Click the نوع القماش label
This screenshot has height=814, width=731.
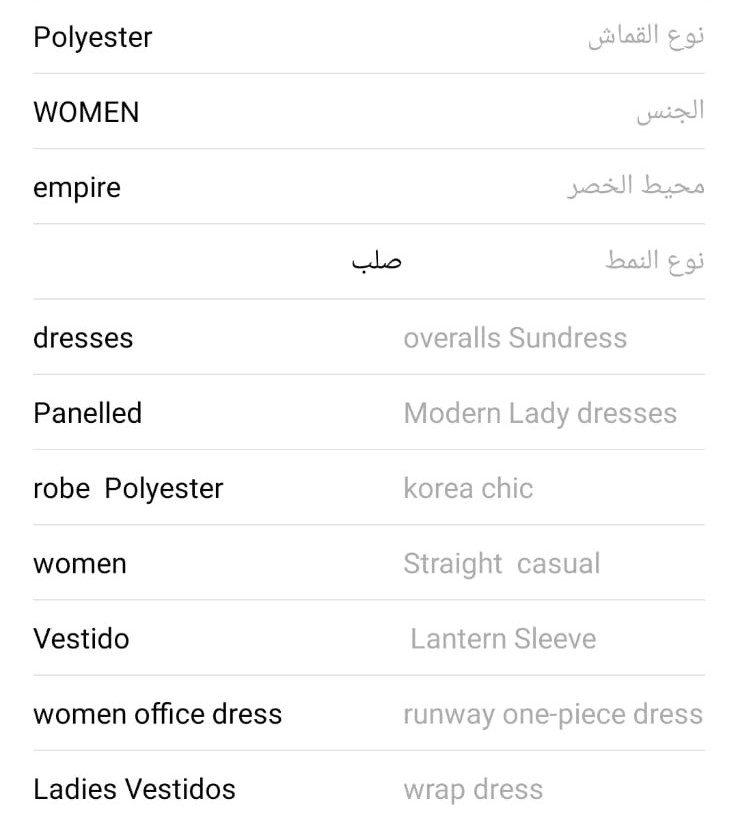645,37
